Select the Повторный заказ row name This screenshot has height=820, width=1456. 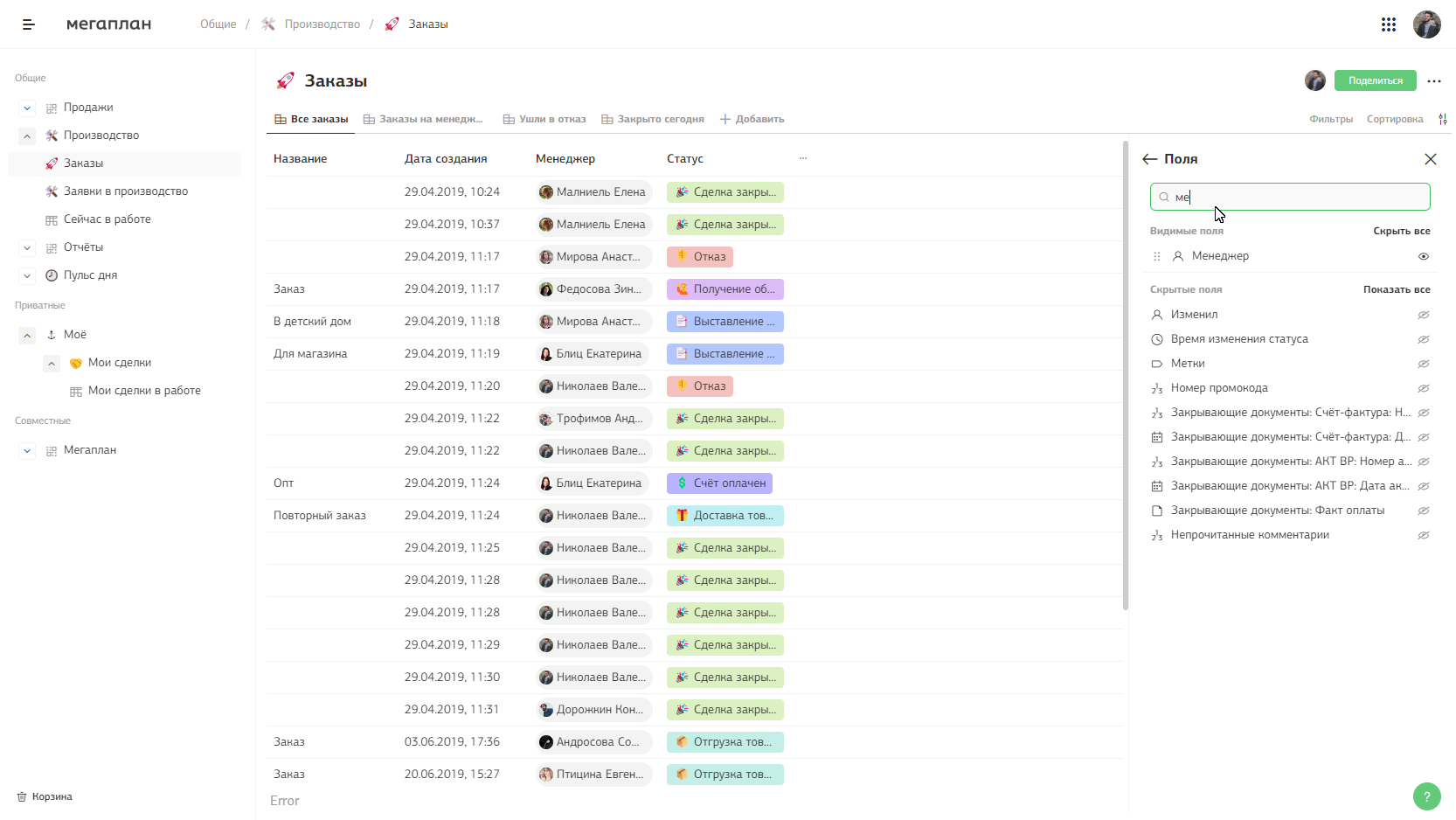320,516
